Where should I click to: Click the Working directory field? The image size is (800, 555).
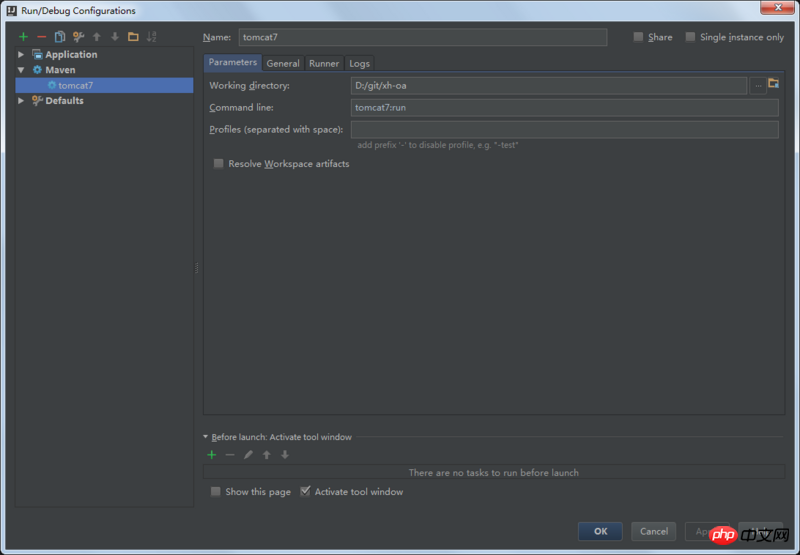point(549,86)
